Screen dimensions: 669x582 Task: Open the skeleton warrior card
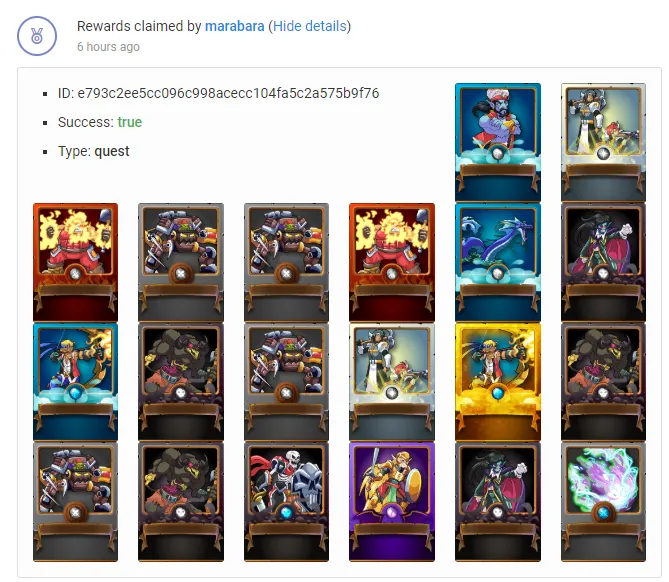coord(286,502)
